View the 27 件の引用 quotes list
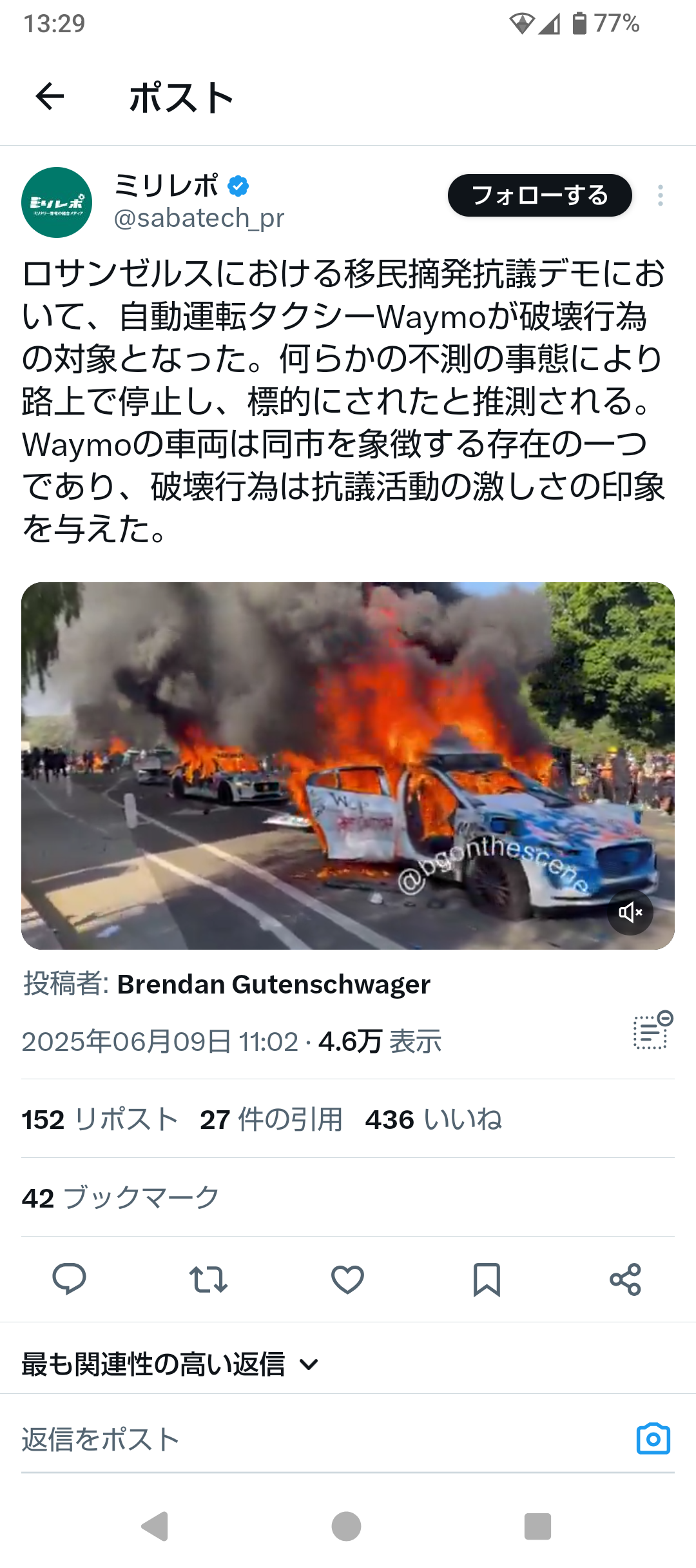The image size is (696, 1568). [271, 1120]
